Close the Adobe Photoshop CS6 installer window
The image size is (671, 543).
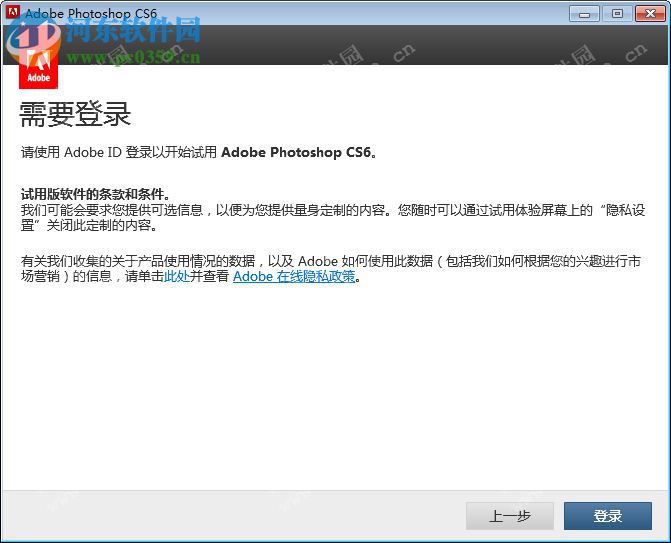(650, 14)
